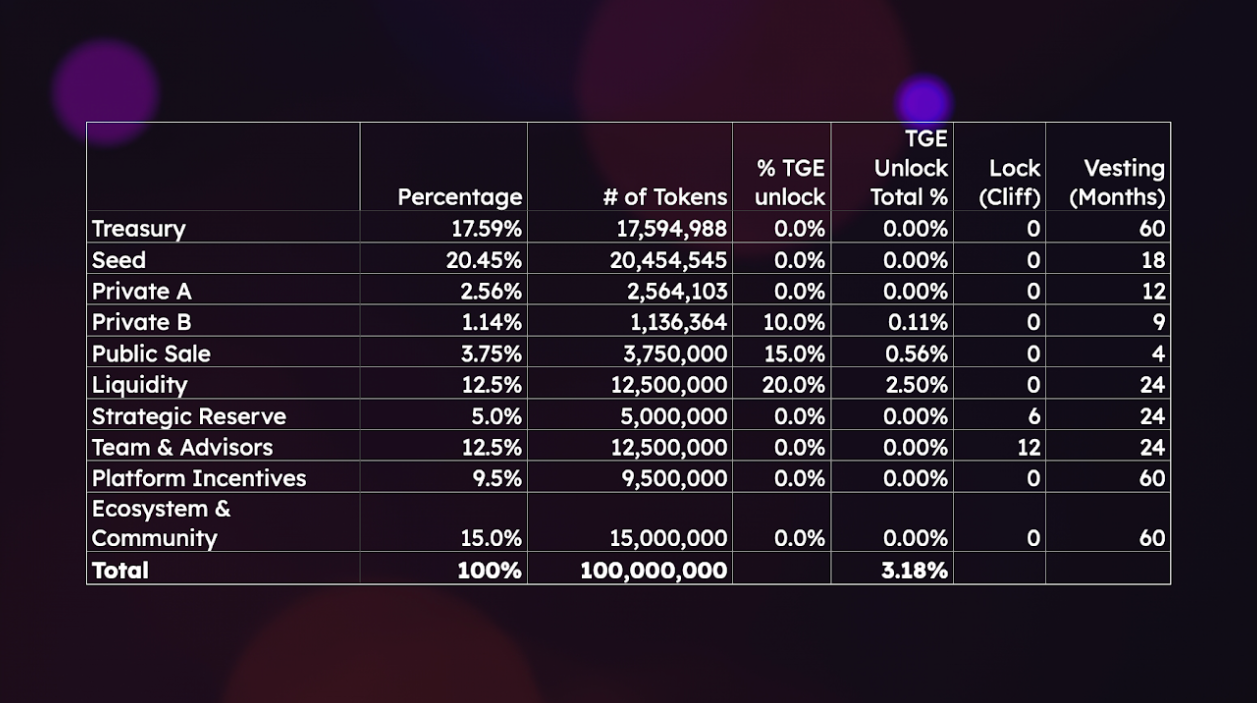Select the Lock (Cliff) column header
This screenshot has width=1257, height=703.
(x=1010, y=183)
